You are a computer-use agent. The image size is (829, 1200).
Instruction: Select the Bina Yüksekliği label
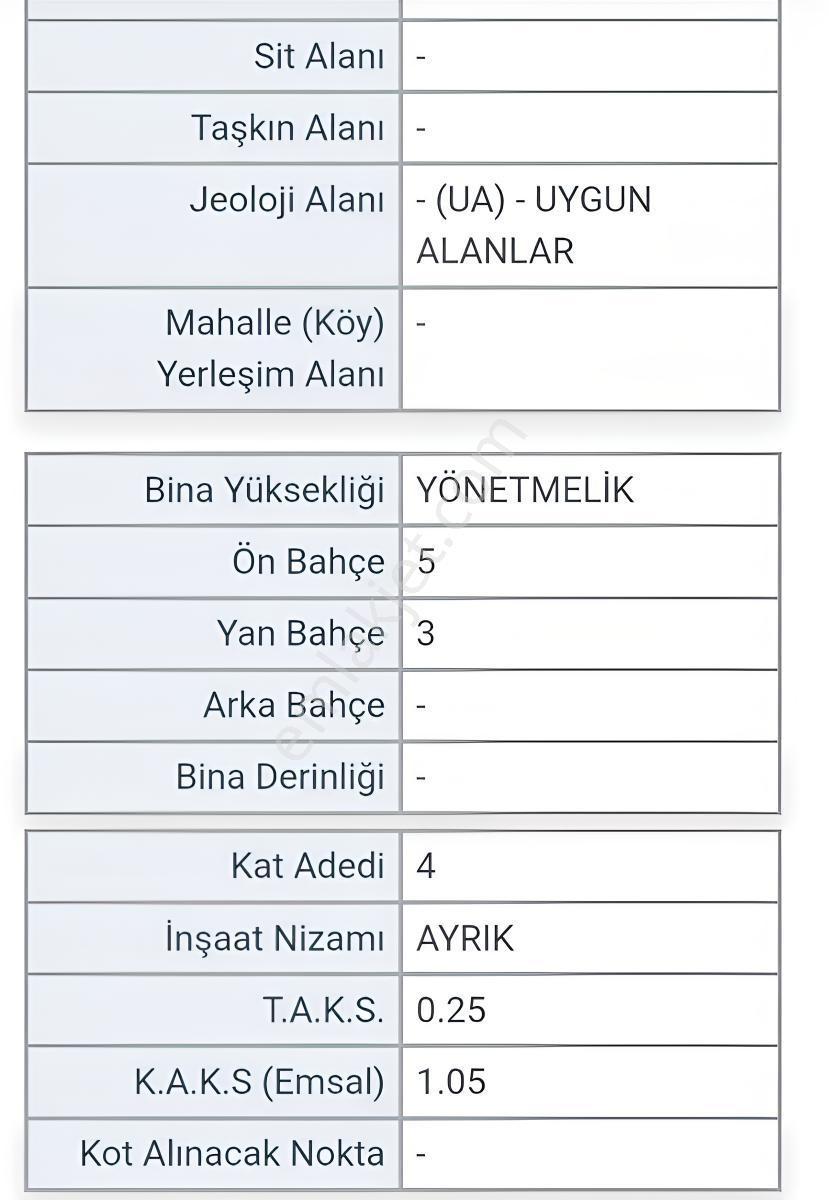pyautogui.click(x=264, y=490)
